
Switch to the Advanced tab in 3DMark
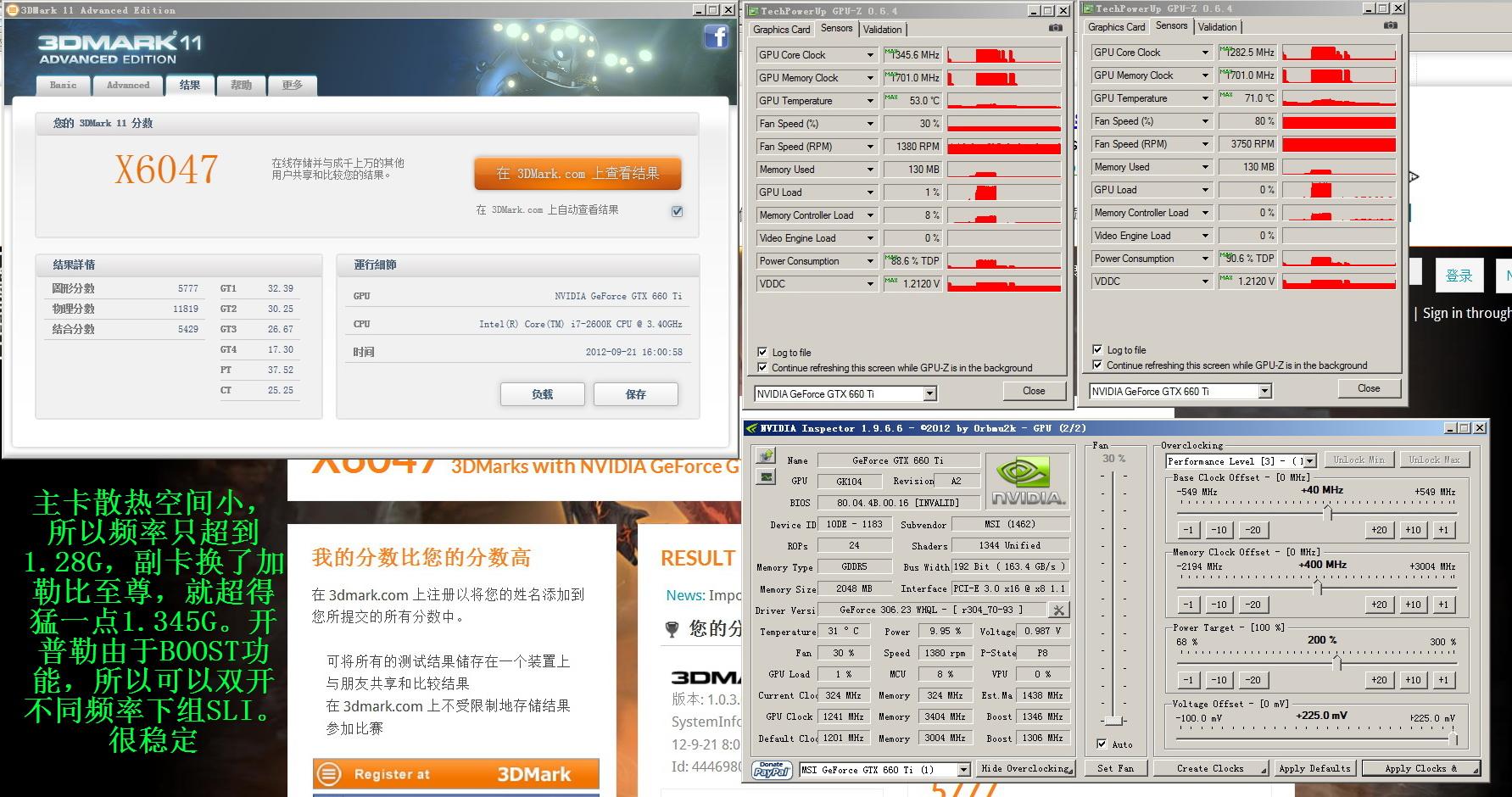point(128,85)
